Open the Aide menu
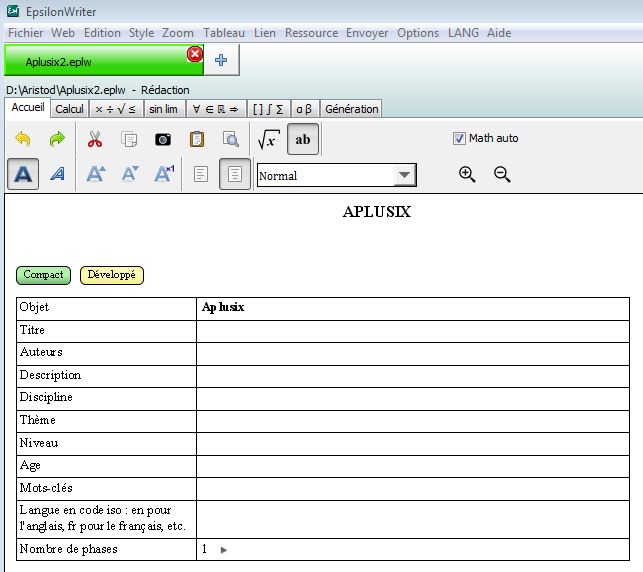Screen dimensions: 643x572 pos(499,33)
